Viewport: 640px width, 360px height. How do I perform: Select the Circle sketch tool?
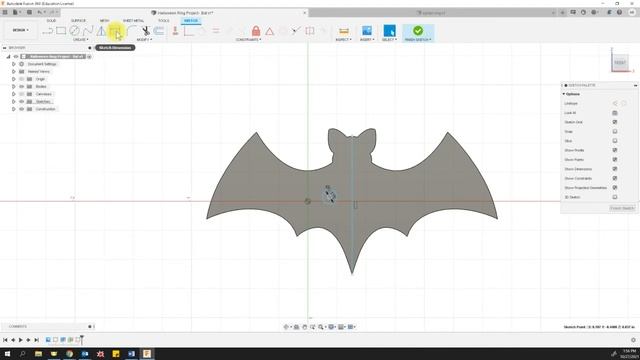pyautogui.click(x=74, y=31)
